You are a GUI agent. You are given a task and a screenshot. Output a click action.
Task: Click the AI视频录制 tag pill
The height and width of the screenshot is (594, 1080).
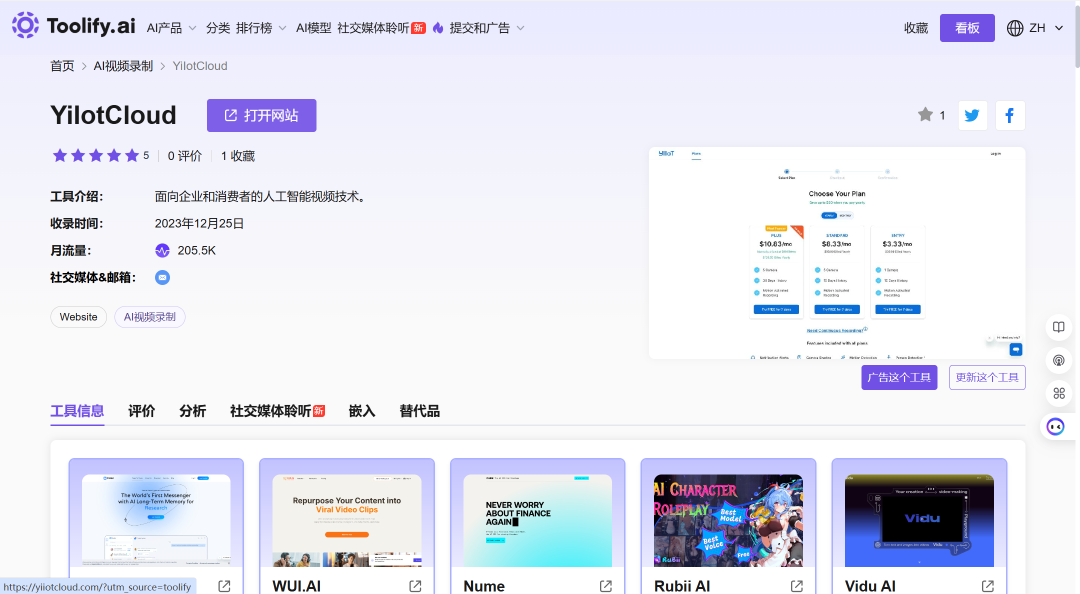(x=149, y=317)
